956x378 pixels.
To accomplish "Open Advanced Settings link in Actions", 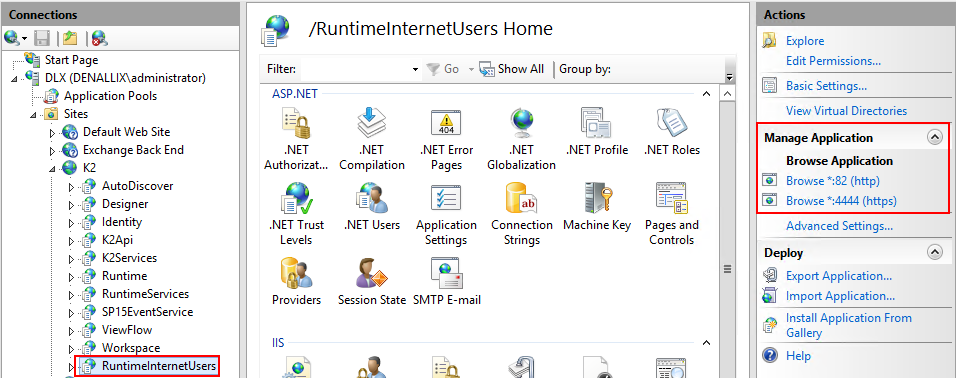I will 839,226.
